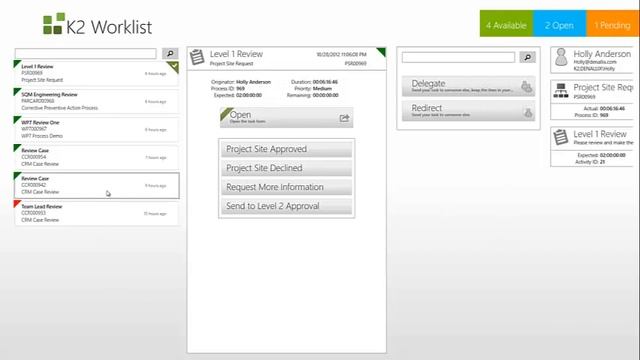Click the Process ID: 969 text in detail panel

click(228, 89)
